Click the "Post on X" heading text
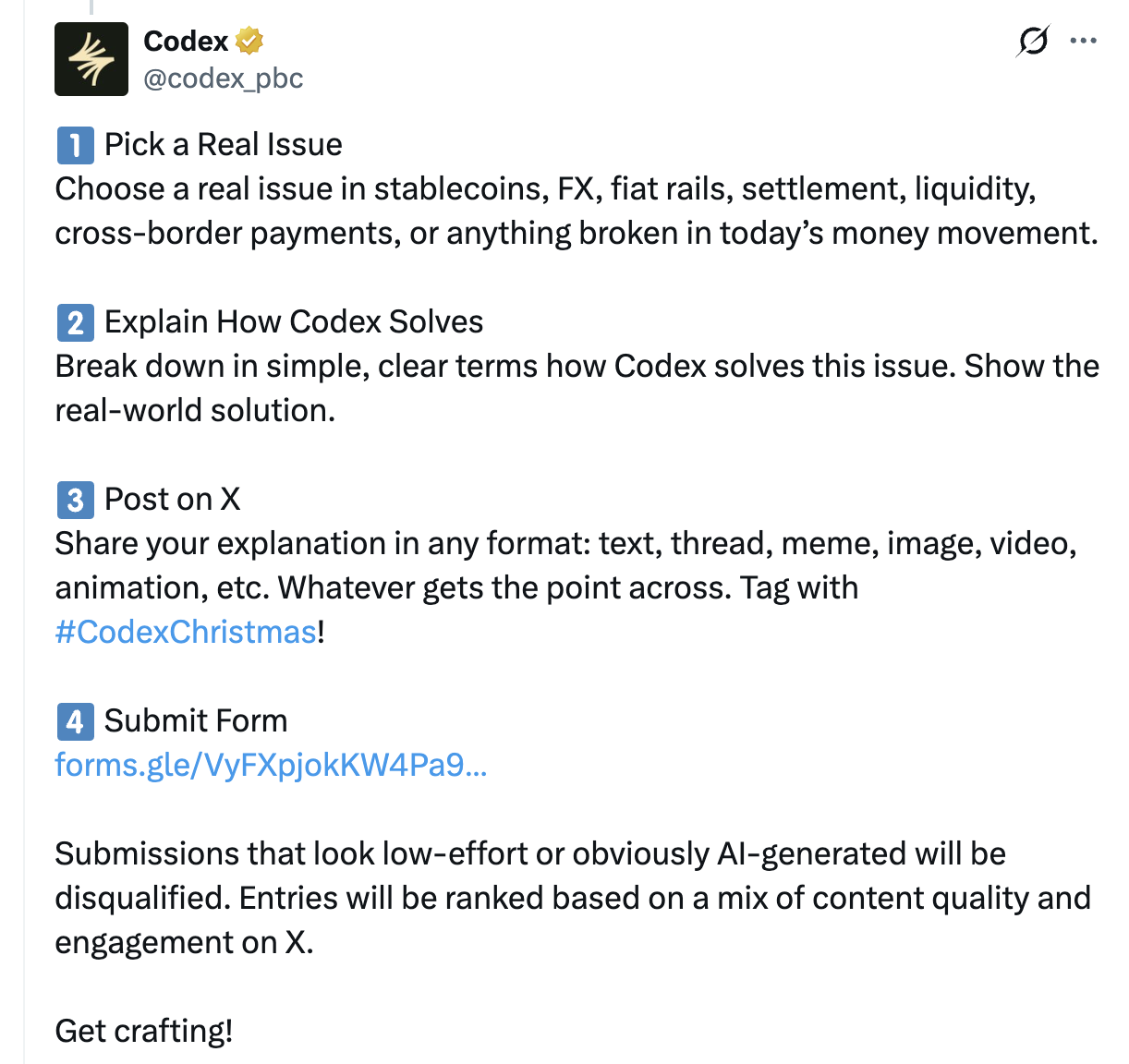1129x1064 pixels. point(173,500)
